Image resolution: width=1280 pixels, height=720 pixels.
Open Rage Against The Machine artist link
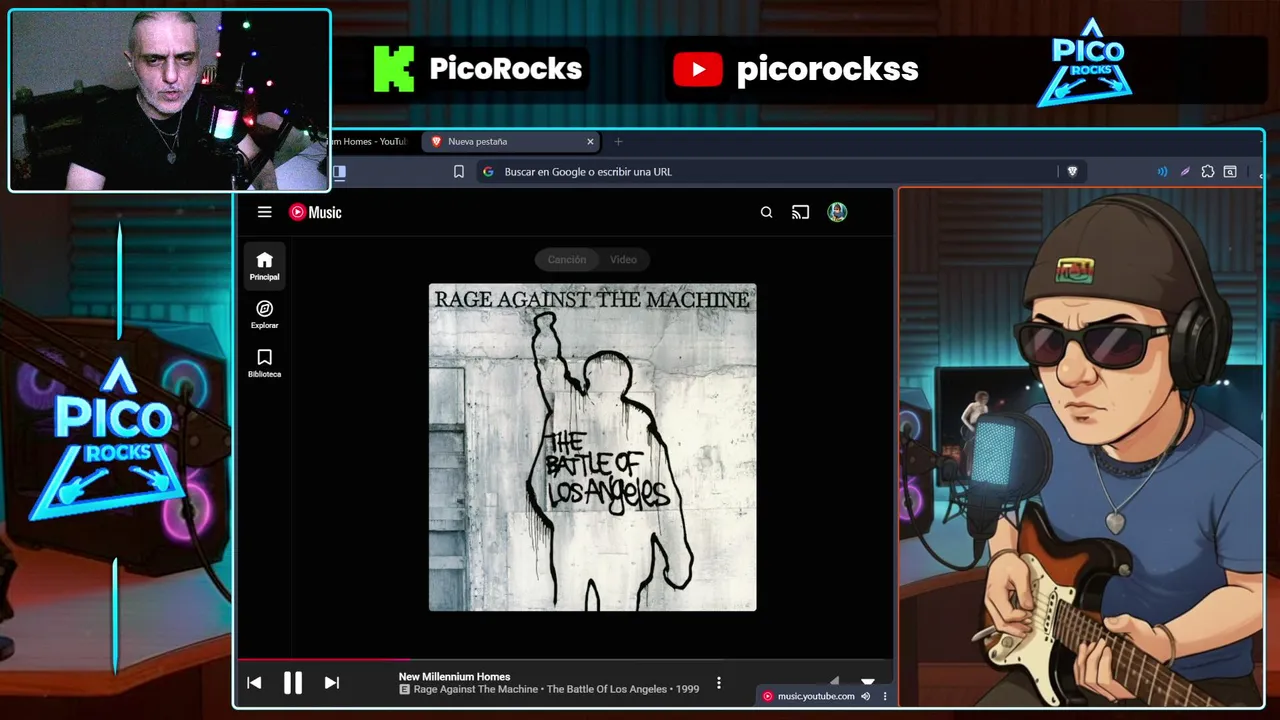point(476,690)
